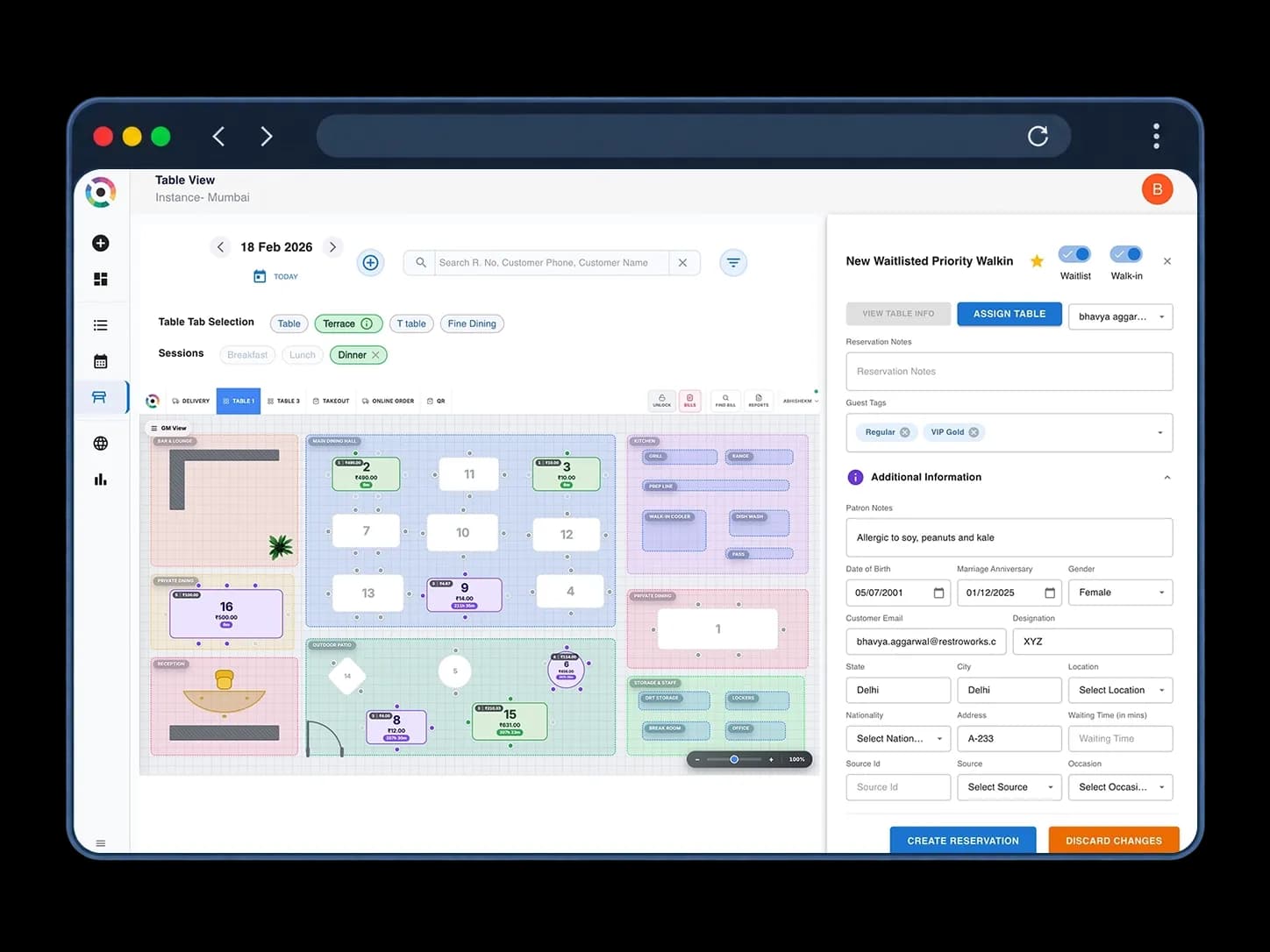This screenshot has height=952, width=1270.
Task: Click the ASSIGN TABLE button
Action: pos(1010,314)
